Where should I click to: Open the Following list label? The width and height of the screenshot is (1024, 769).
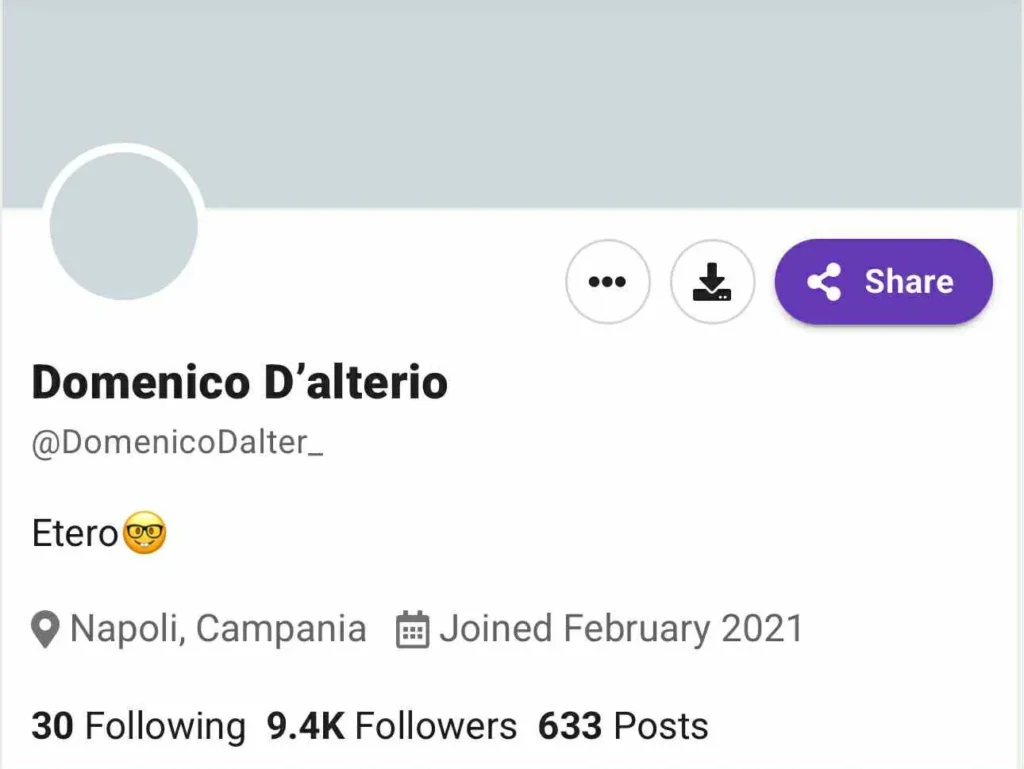point(165,726)
